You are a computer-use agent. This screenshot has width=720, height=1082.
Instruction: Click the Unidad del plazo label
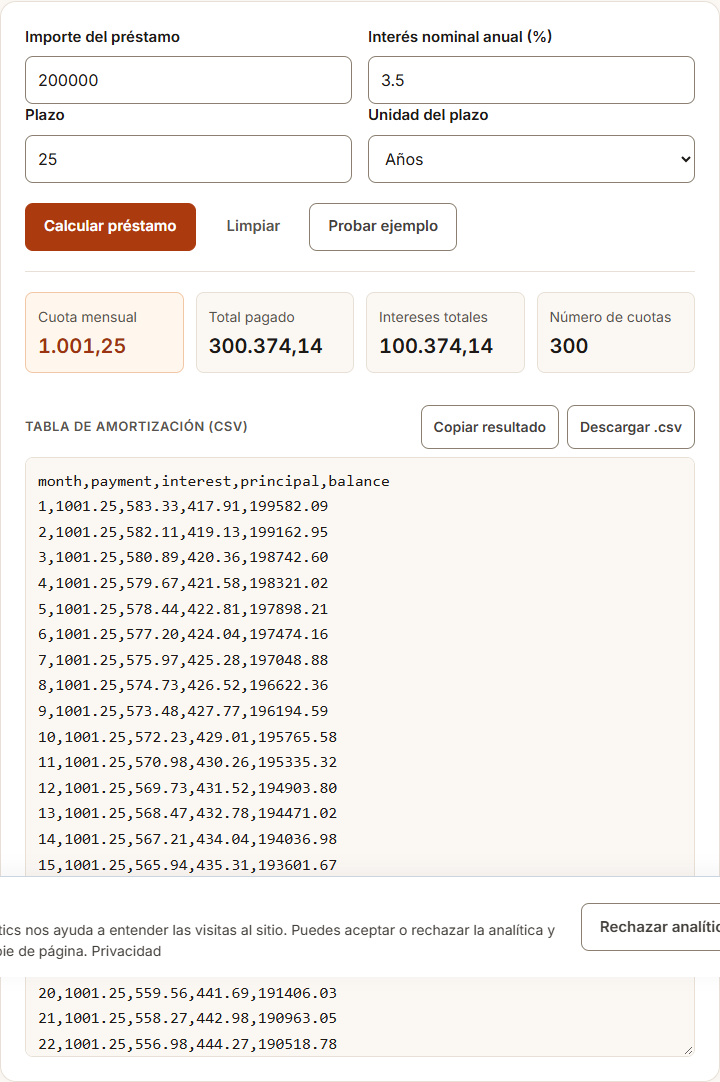coord(428,115)
